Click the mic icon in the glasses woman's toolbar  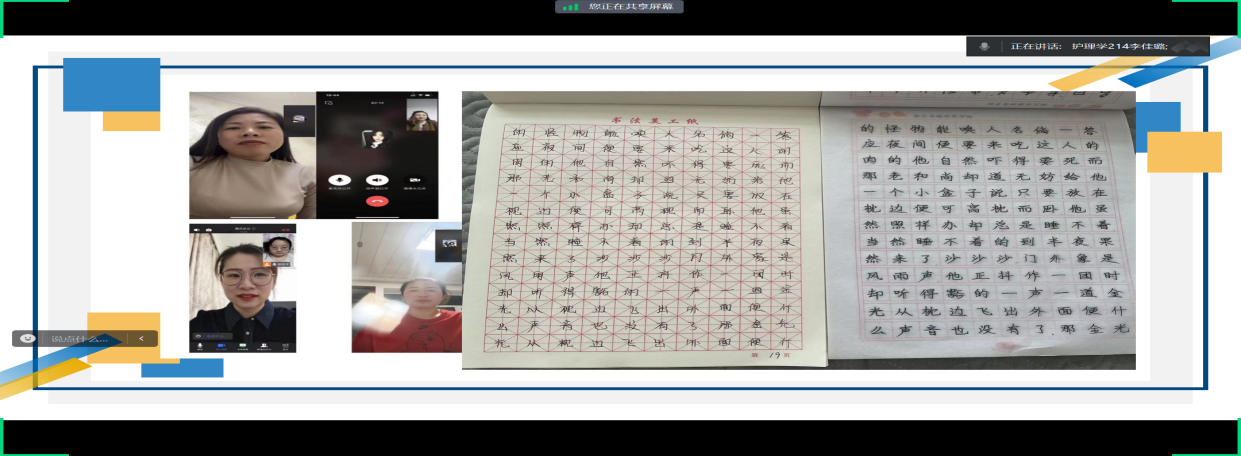(x=199, y=346)
